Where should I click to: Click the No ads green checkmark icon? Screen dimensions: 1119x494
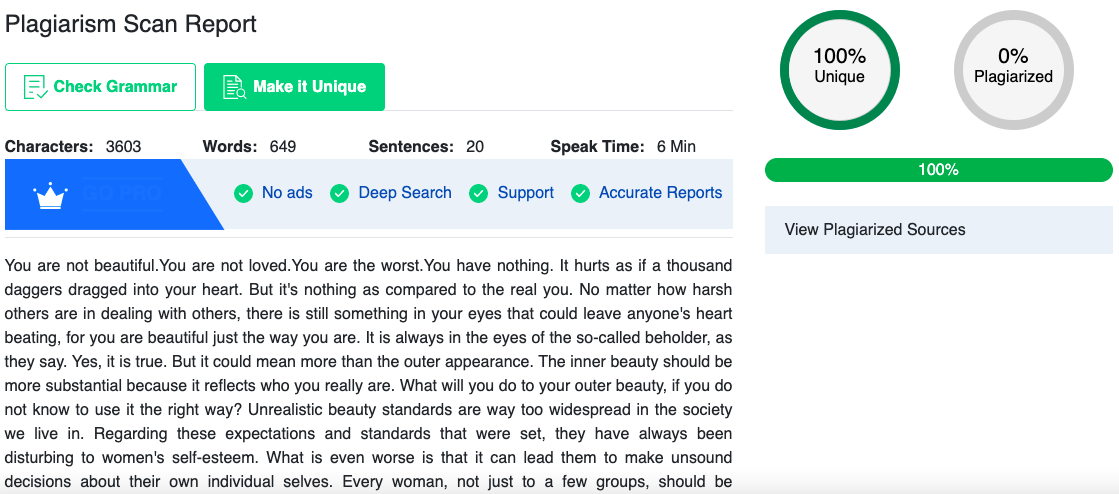point(244,193)
